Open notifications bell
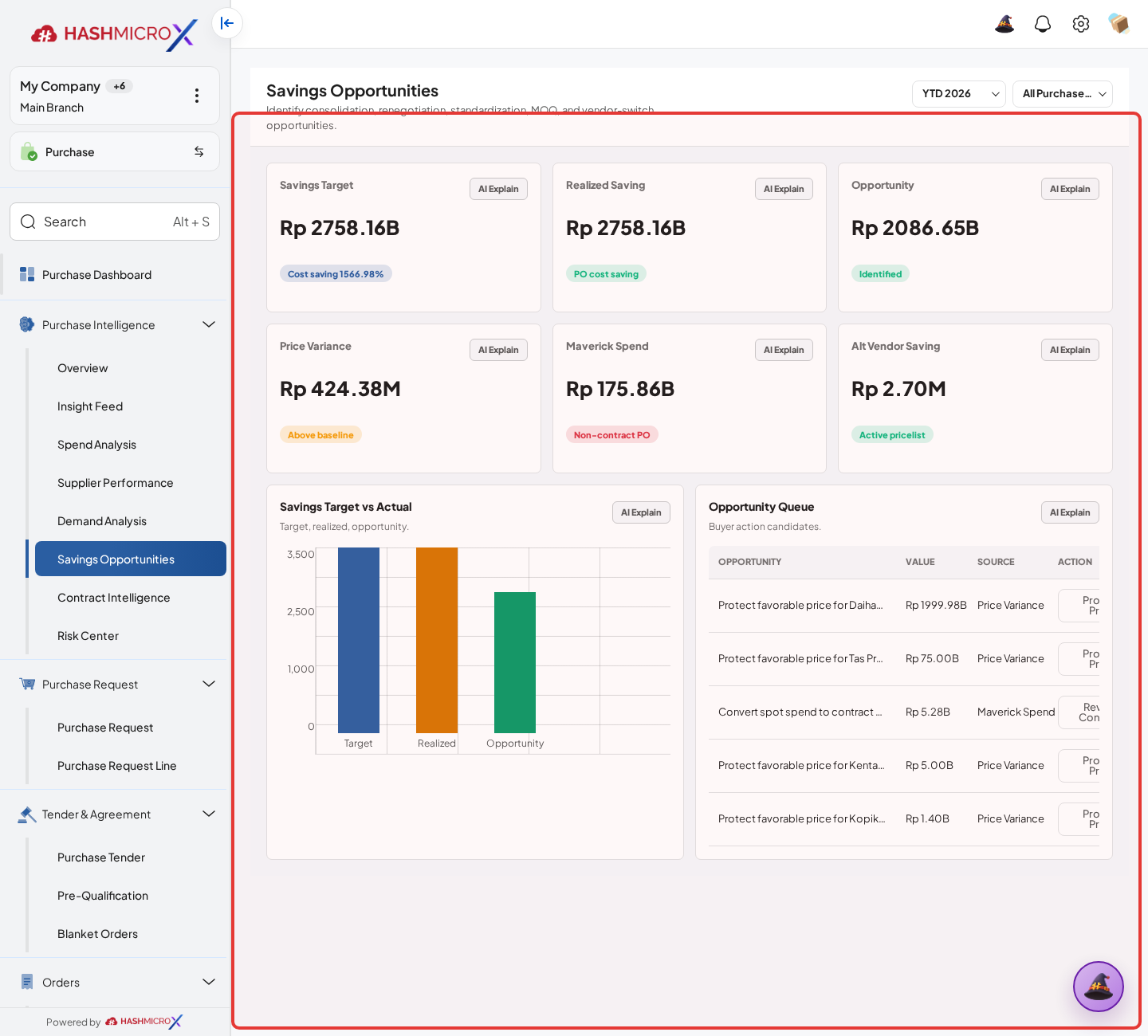 coord(1043,24)
